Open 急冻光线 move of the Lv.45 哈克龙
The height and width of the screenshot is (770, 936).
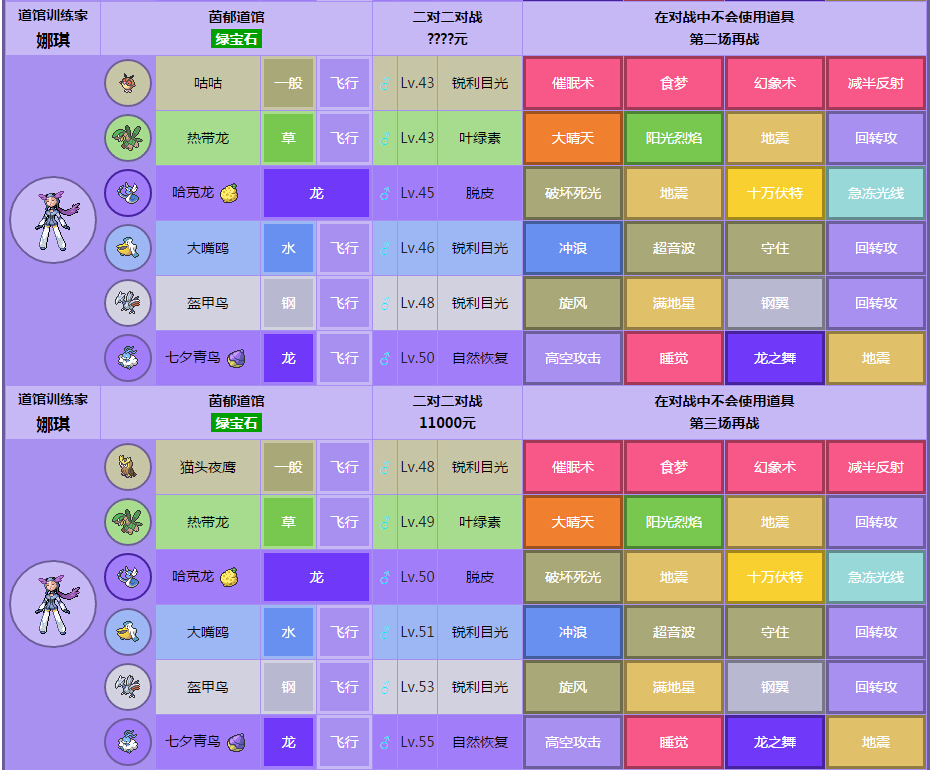(x=876, y=193)
